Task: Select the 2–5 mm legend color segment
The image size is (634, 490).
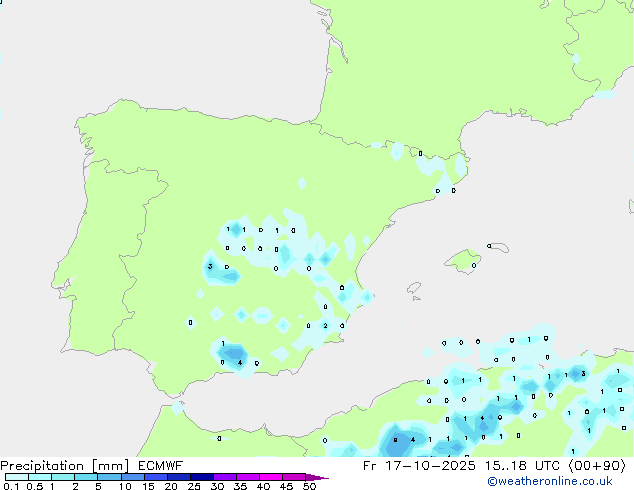Action: (x=86, y=477)
